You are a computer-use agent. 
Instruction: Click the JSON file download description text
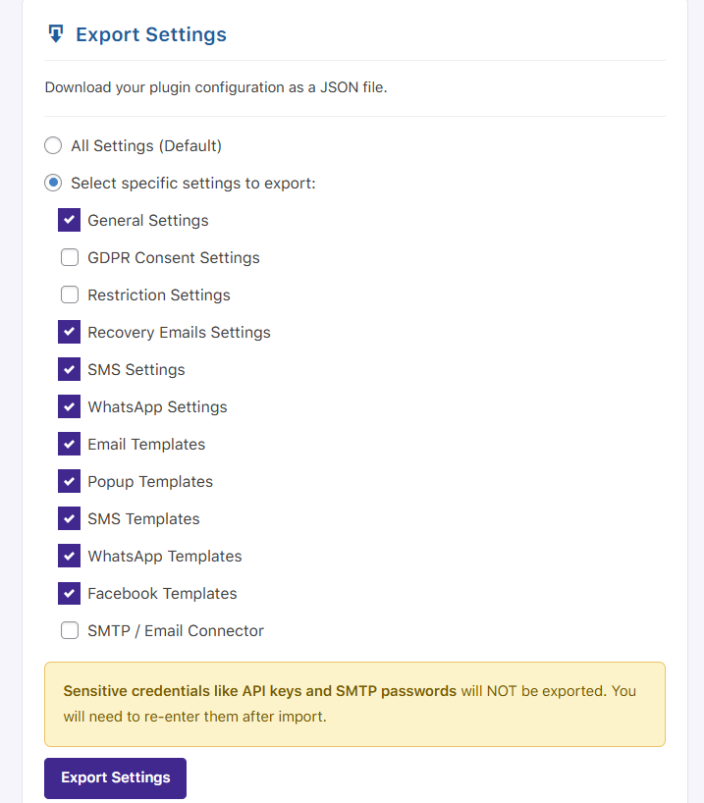click(215, 88)
